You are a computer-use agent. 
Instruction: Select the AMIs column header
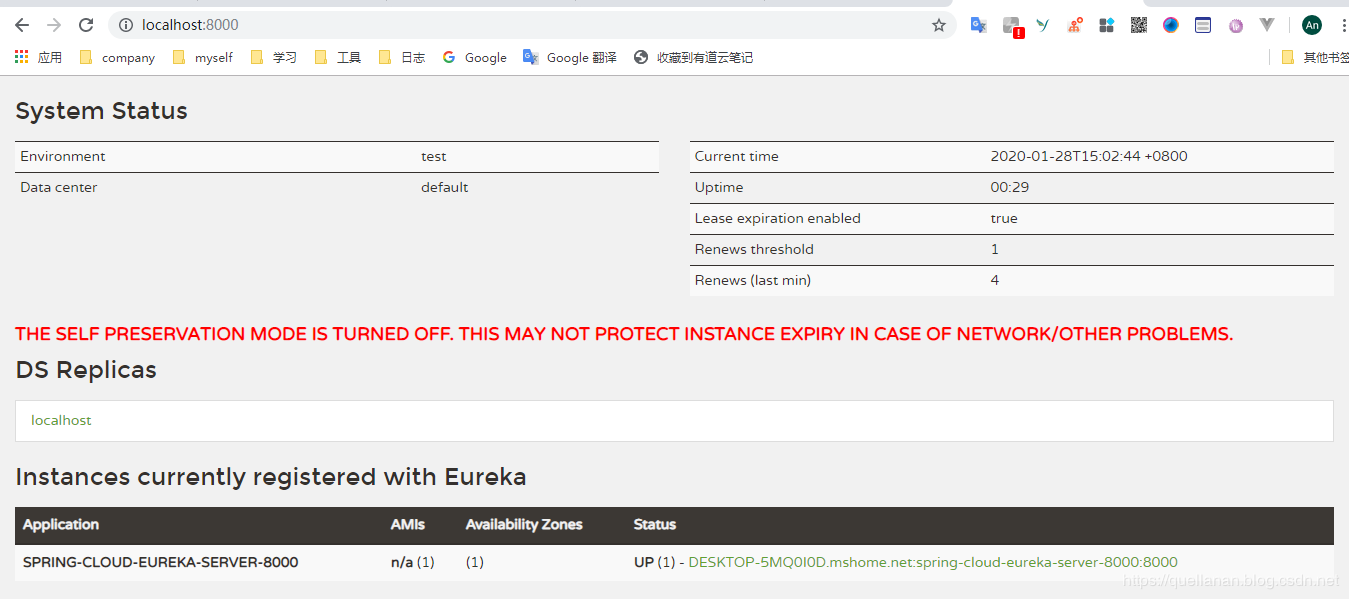[408, 524]
